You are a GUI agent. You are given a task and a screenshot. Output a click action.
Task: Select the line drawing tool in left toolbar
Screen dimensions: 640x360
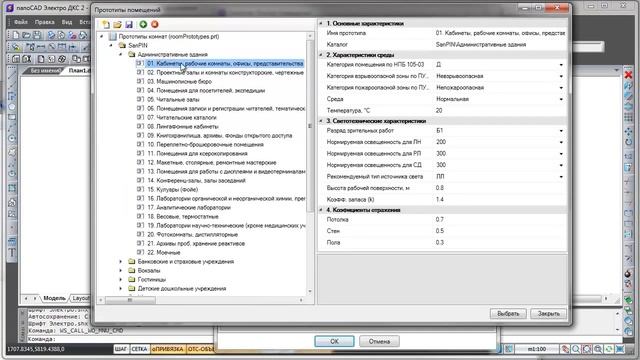(x=12, y=74)
